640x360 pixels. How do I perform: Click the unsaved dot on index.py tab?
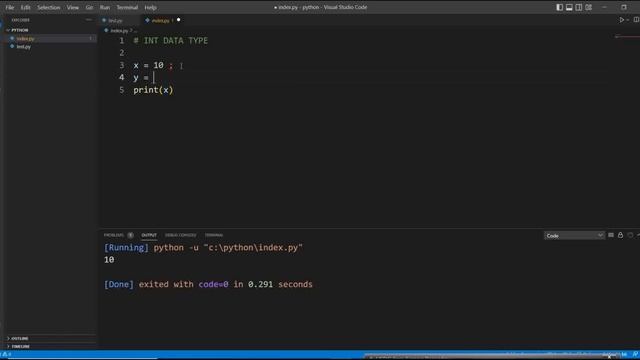point(178,20)
